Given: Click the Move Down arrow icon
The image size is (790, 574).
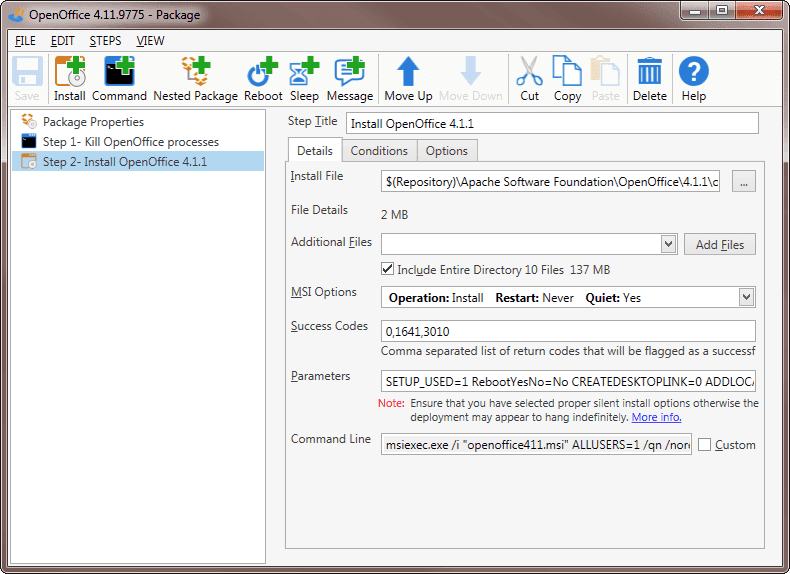Looking at the screenshot, I should pos(471,72).
